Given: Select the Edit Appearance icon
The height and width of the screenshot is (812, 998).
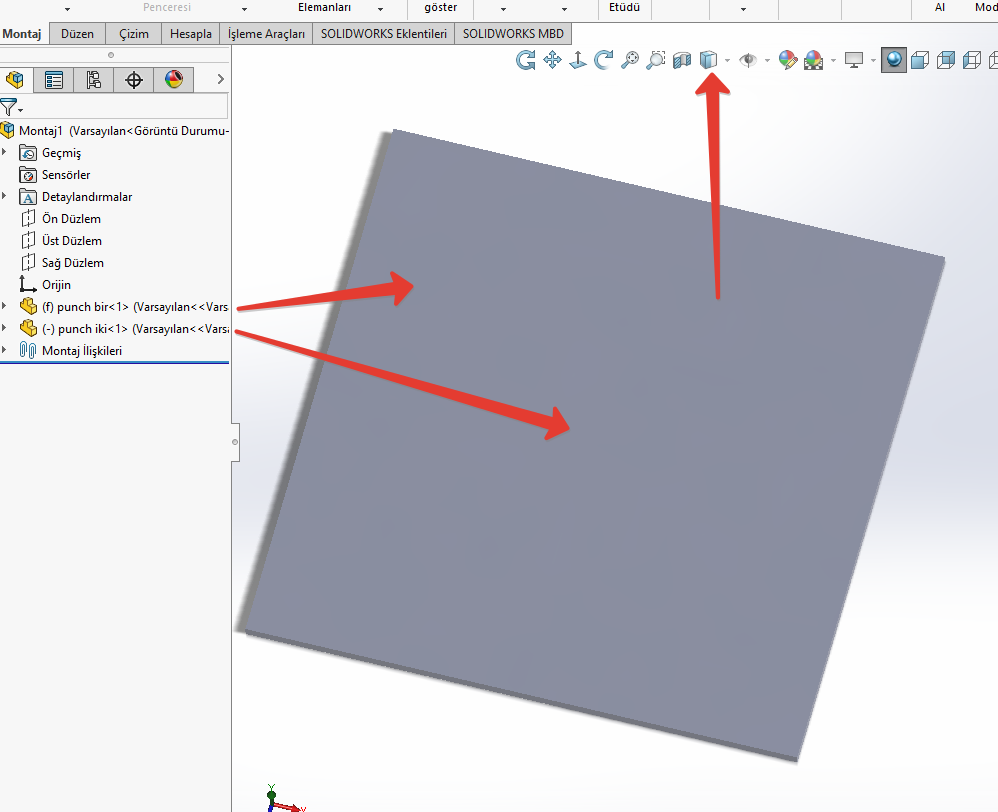Looking at the screenshot, I should 787,60.
